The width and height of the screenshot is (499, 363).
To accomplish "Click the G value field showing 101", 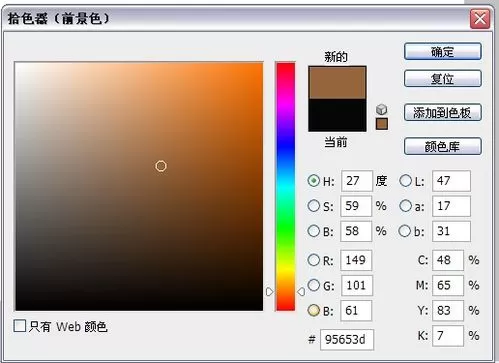I will (356, 285).
